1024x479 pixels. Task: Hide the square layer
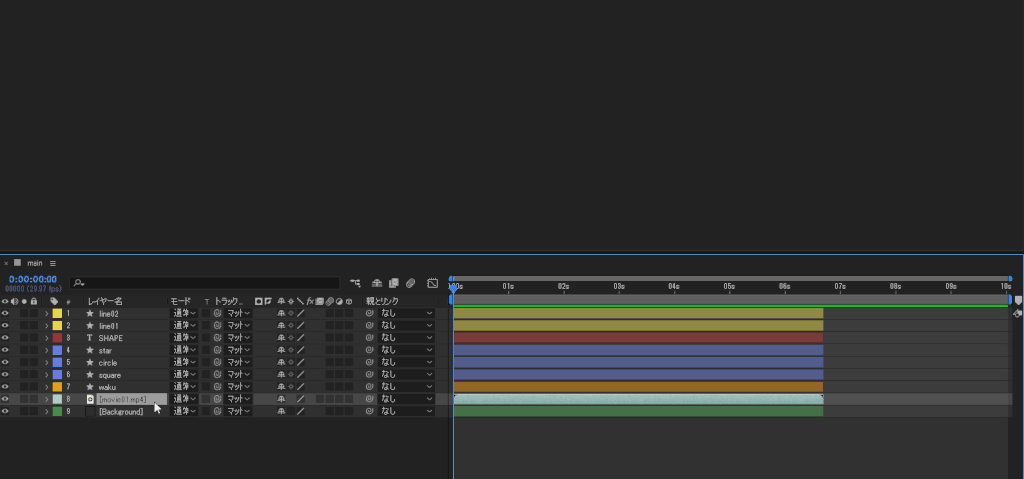tap(5, 374)
